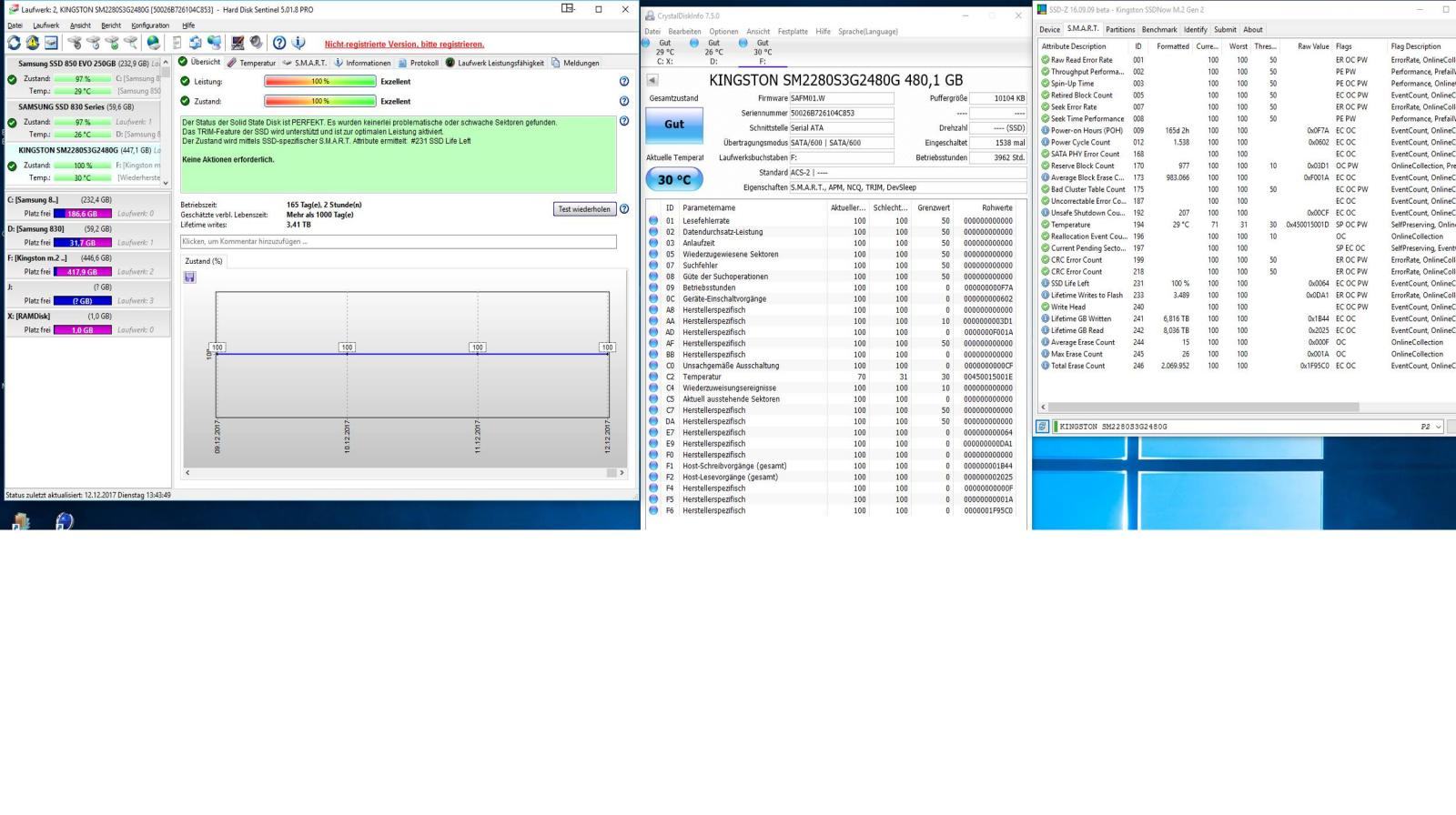Open Bericht menu in Hard Disk Sentinel

[111, 25]
